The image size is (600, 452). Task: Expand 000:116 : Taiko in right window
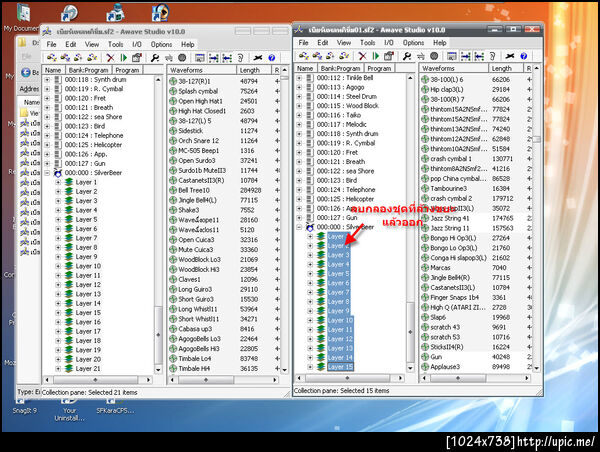coord(300,115)
